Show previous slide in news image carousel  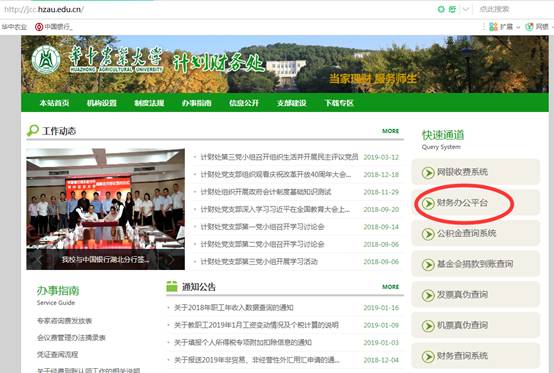(39, 260)
